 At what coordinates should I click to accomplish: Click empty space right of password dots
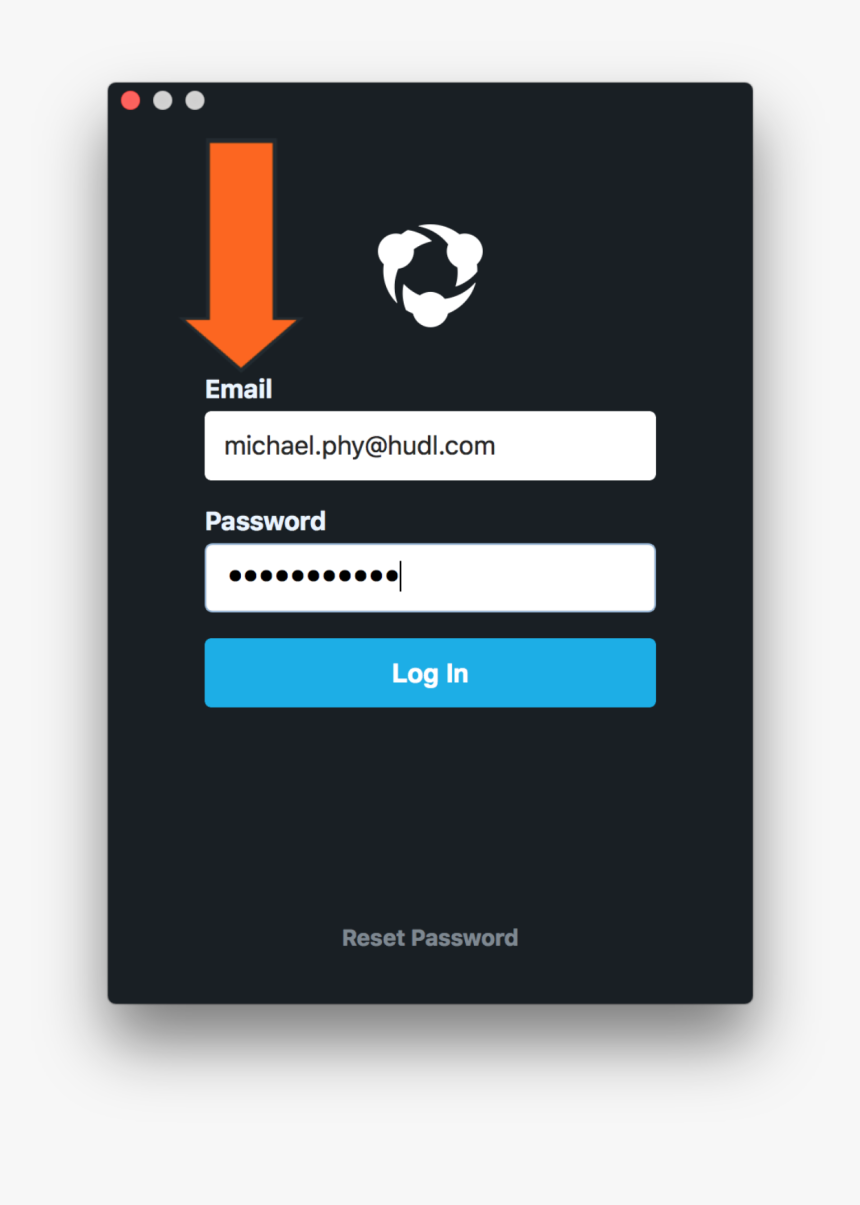coord(527,578)
